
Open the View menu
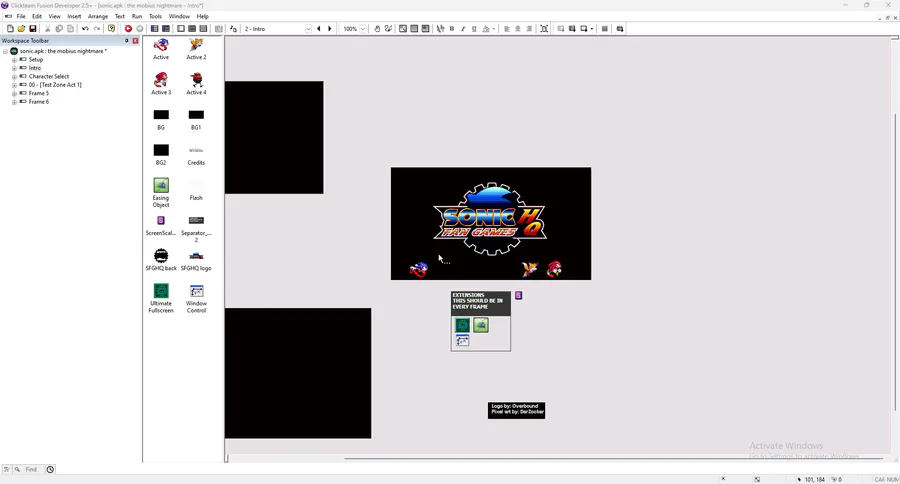click(55, 17)
